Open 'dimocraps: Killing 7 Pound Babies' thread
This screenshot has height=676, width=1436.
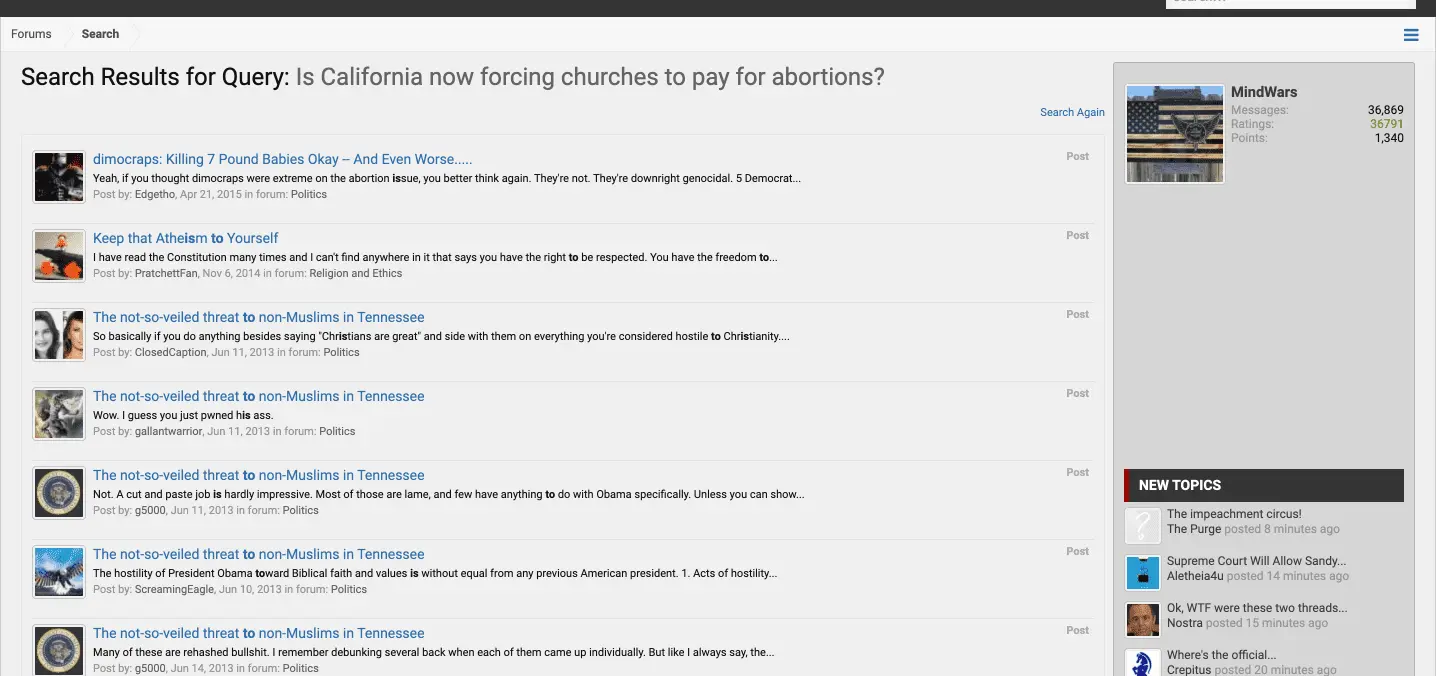point(282,159)
